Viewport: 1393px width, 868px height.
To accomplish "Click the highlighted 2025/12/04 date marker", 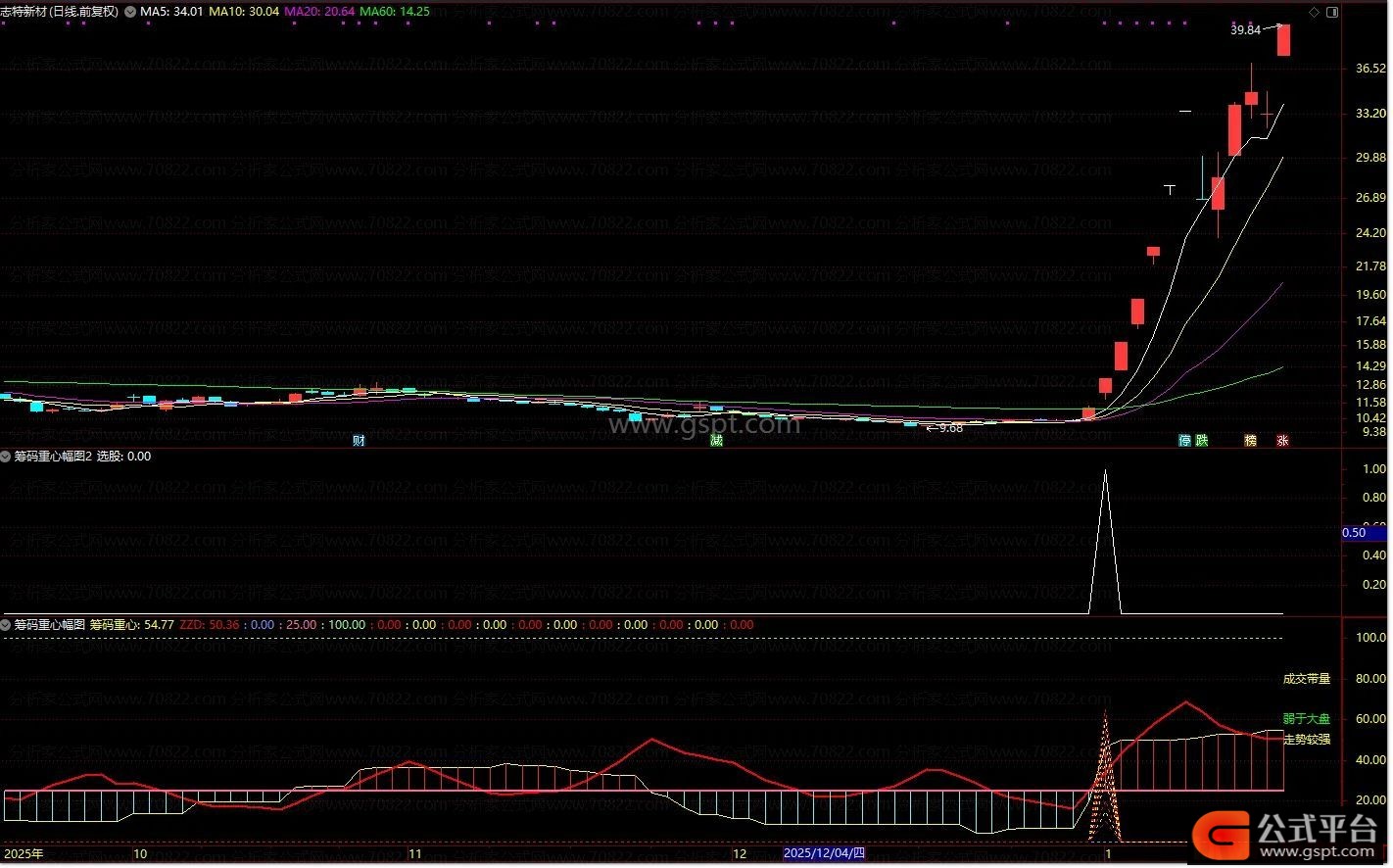I will tap(824, 853).
